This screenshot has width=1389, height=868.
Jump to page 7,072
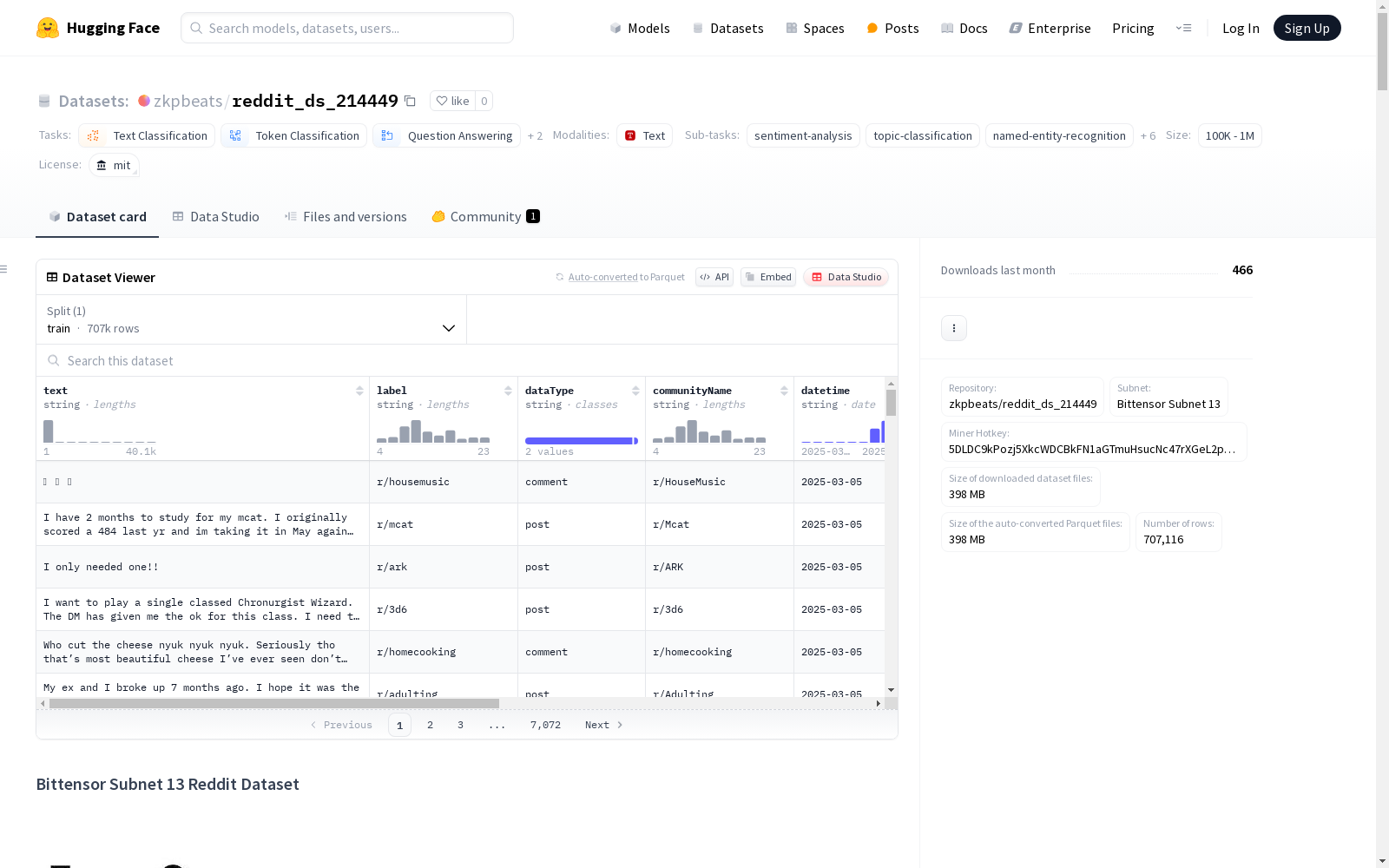pos(545,725)
